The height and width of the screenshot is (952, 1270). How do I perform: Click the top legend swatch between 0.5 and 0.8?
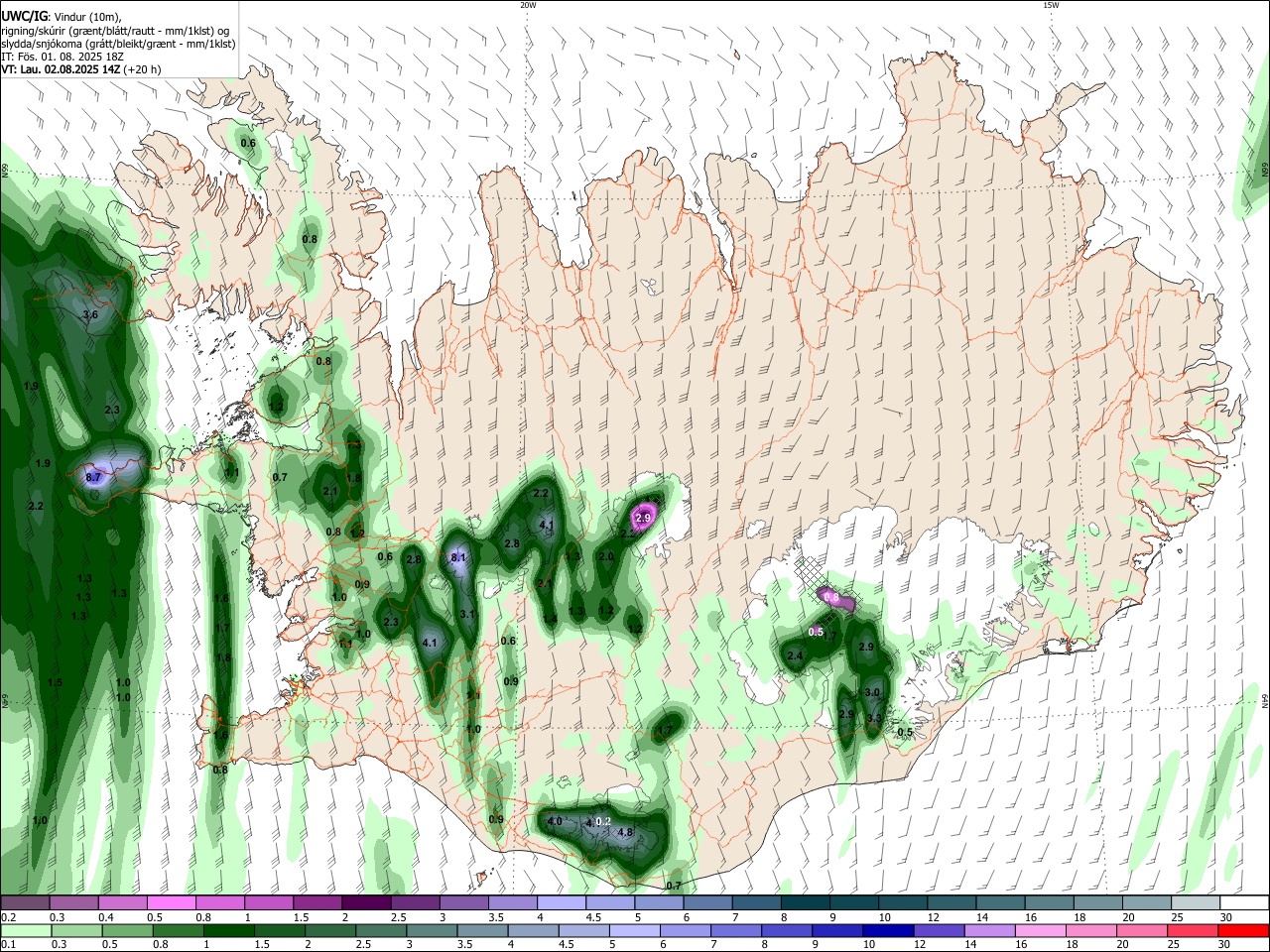172,903
